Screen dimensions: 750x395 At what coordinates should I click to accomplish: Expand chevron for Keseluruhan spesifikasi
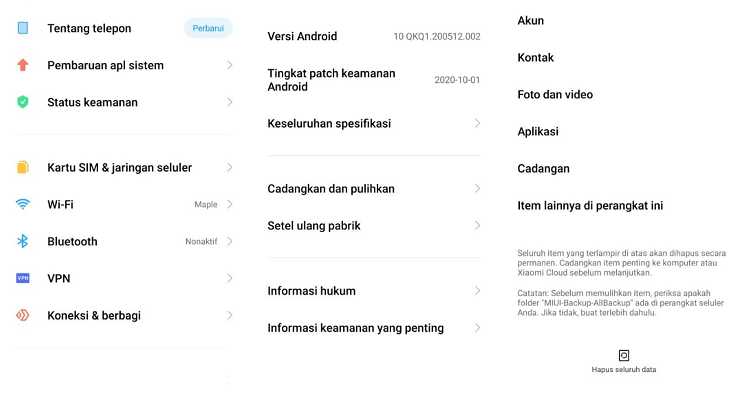point(477,123)
